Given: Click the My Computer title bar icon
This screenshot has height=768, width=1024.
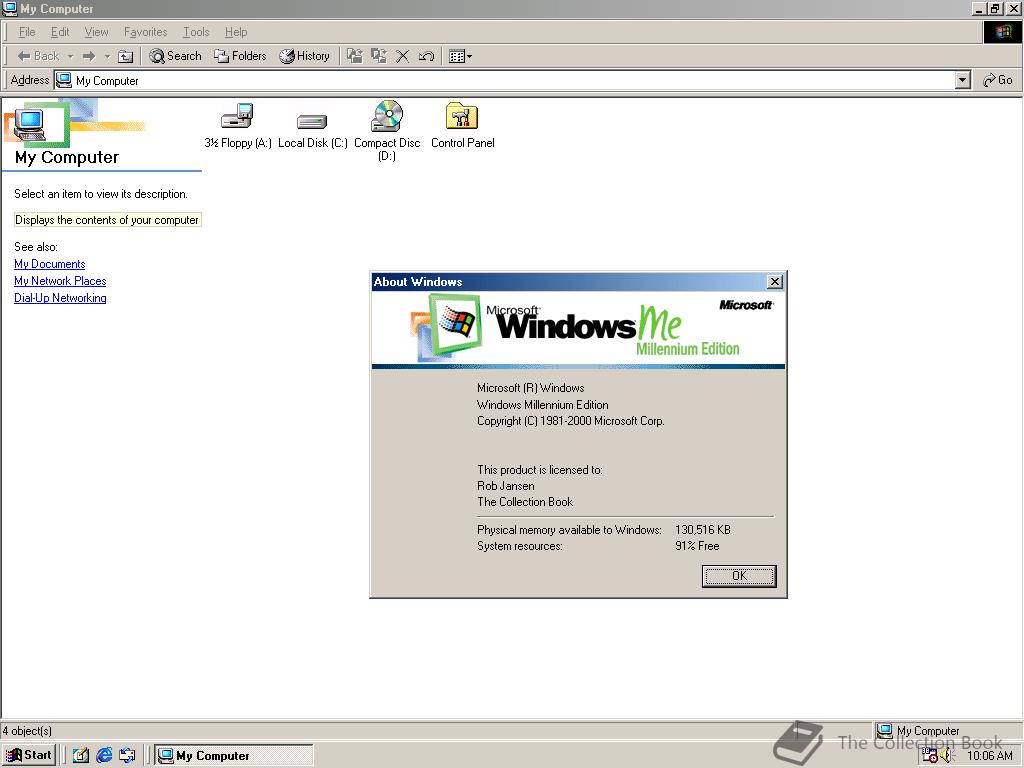Looking at the screenshot, I should click(x=10, y=8).
